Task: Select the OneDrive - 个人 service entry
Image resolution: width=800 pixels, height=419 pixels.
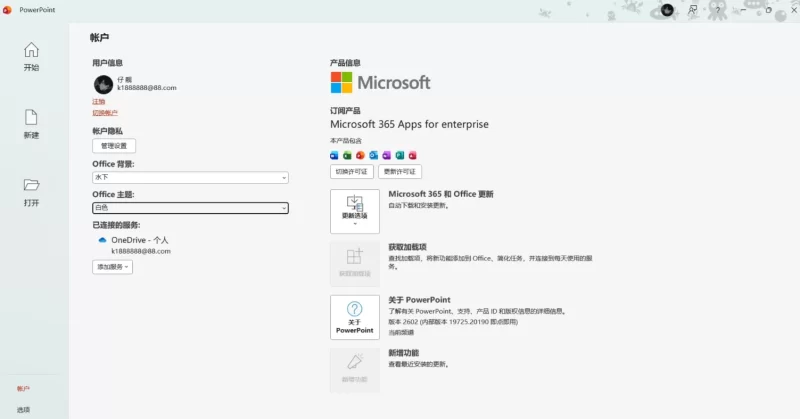Action: click(x=140, y=240)
